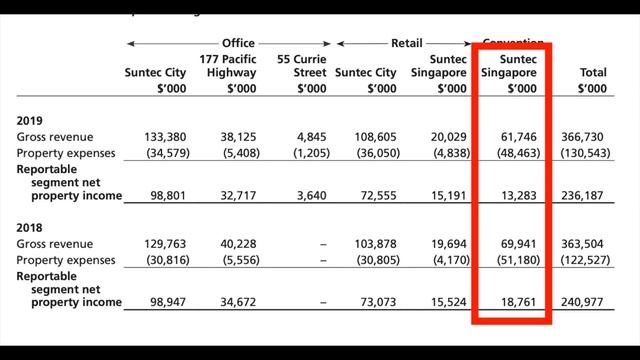Image resolution: width=640 pixels, height=360 pixels.
Task: Pick the 2018 revenue 19,694
Action: pyautogui.click(x=449, y=244)
